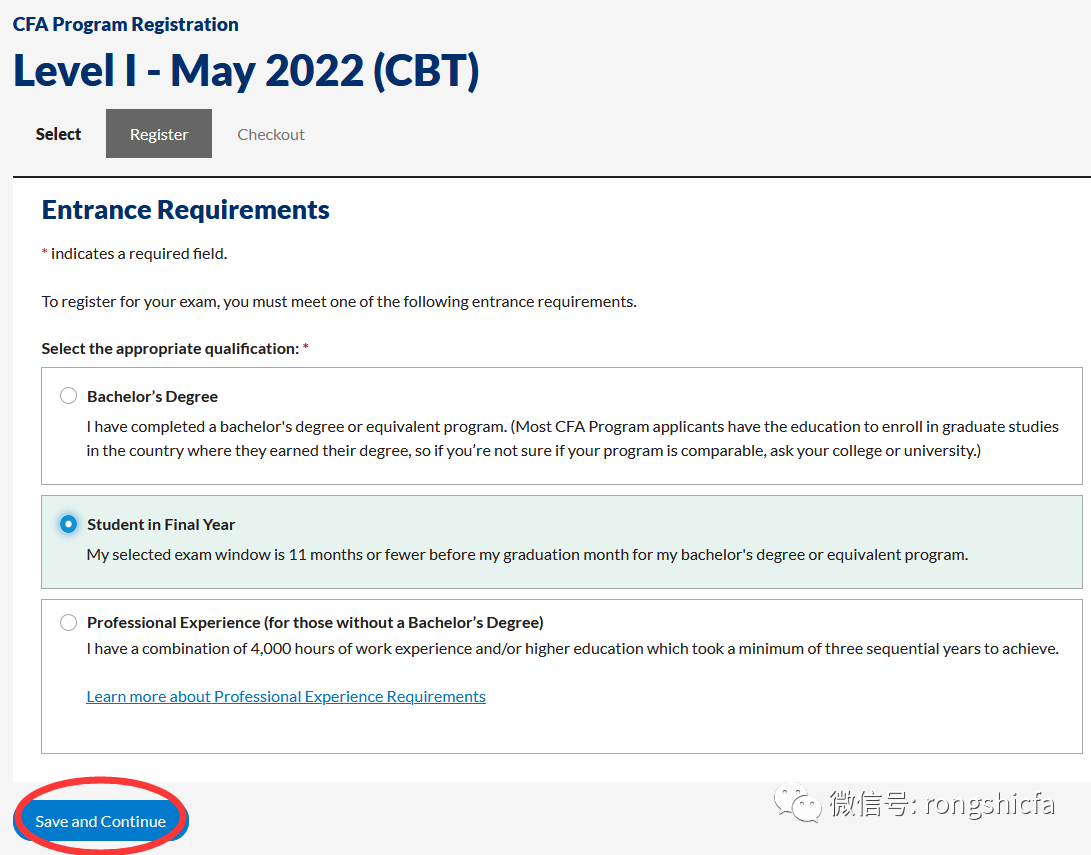Click the Entrance Requirements heading
The image size is (1091, 855).
(185, 209)
